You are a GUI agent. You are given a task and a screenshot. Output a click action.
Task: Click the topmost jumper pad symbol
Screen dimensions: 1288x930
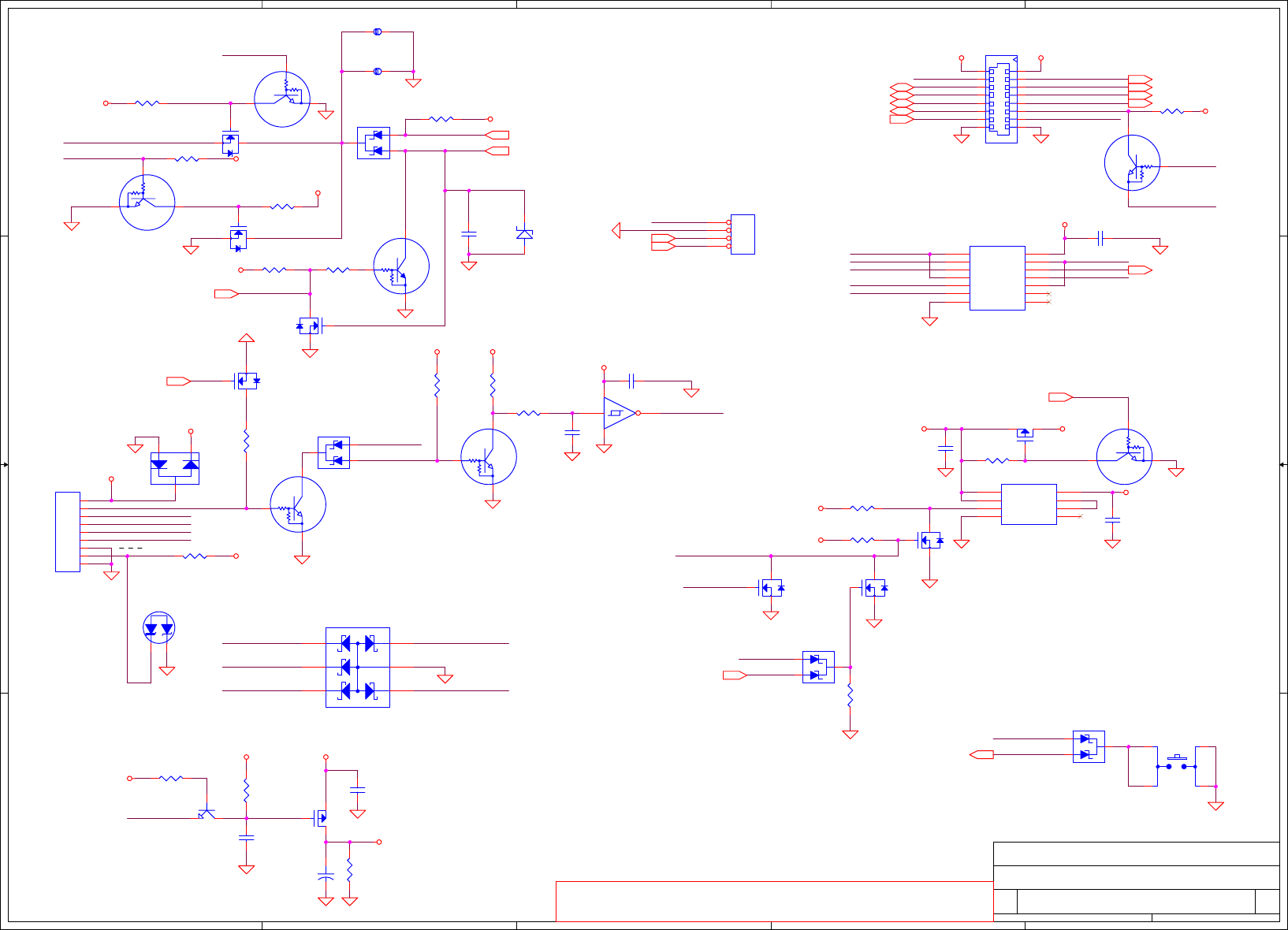[378, 32]
